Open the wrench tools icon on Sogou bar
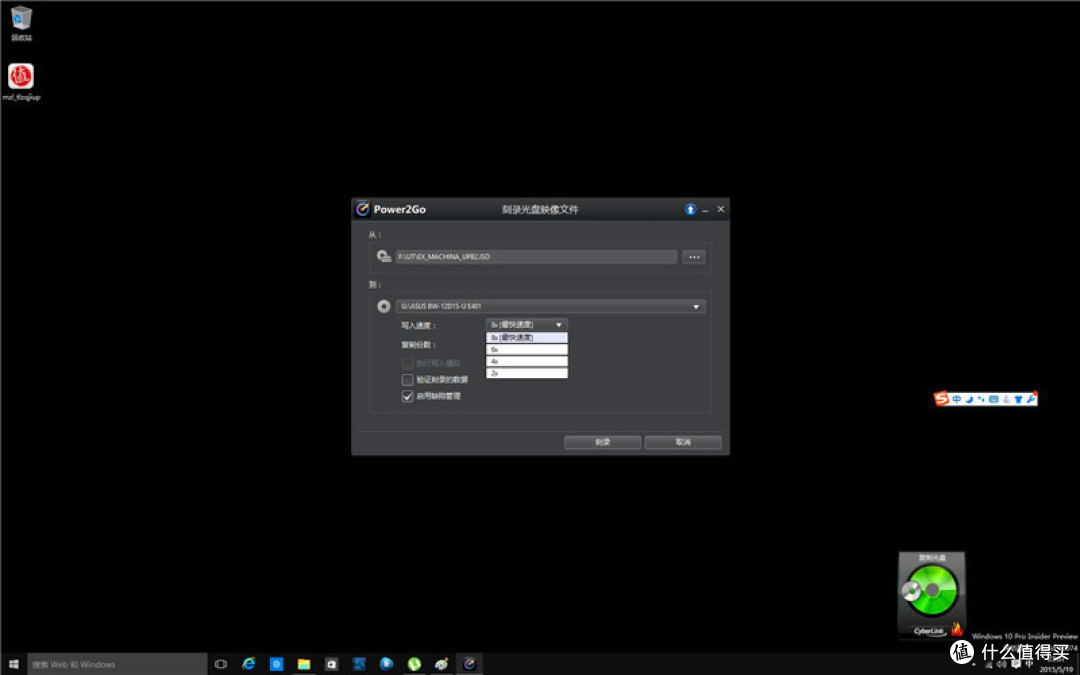 click(x=1030, y=399)
